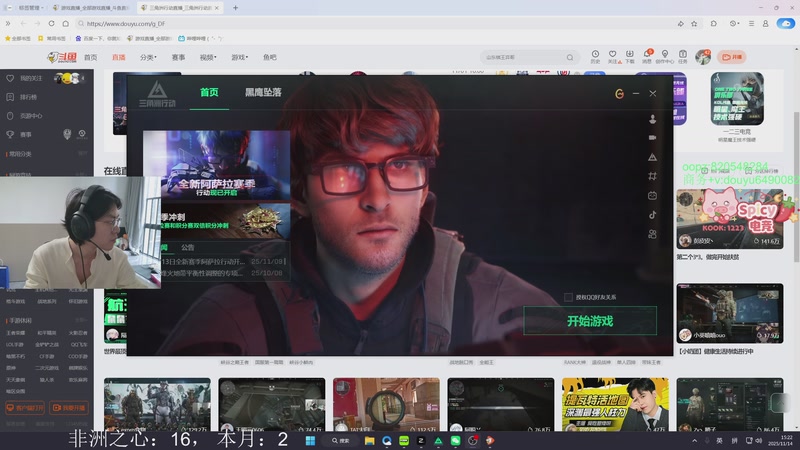Open the 一二三电竞 recommended stream card
This screenshot has height=450, width=800.
click(737, 107)
